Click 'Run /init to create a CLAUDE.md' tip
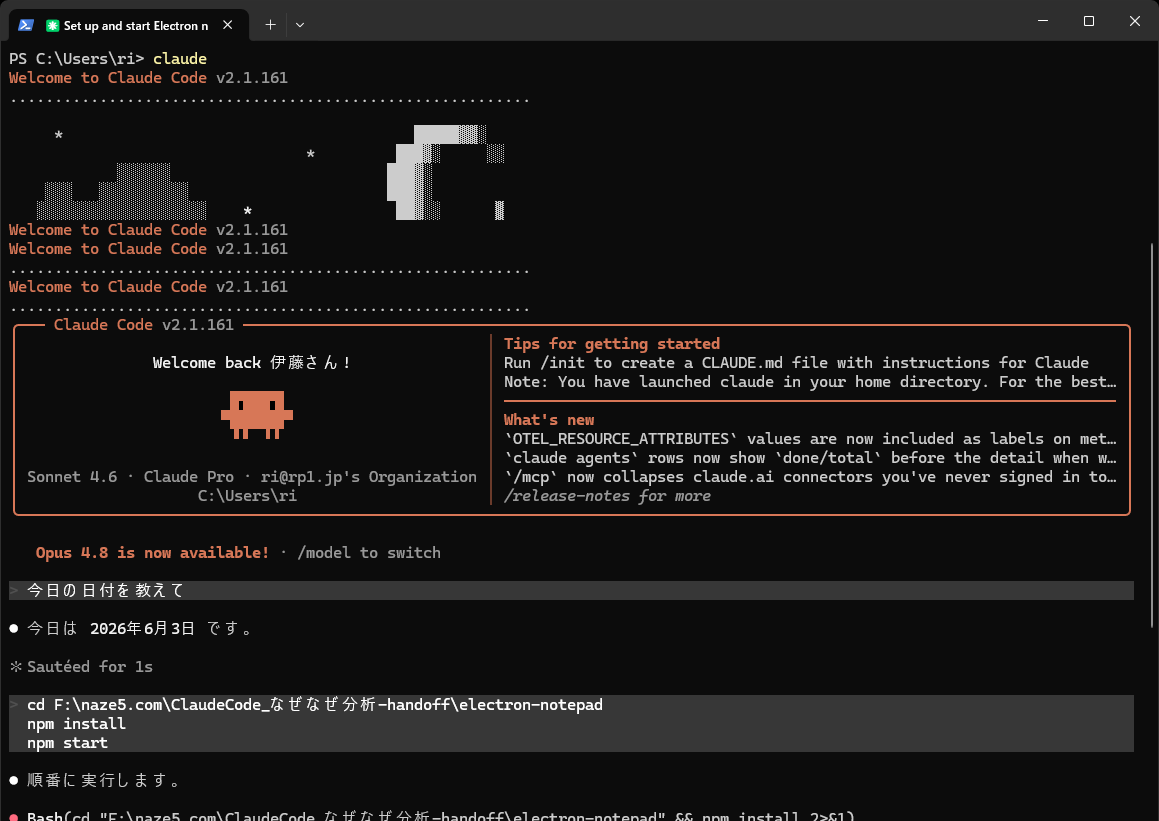 (795, 363)
